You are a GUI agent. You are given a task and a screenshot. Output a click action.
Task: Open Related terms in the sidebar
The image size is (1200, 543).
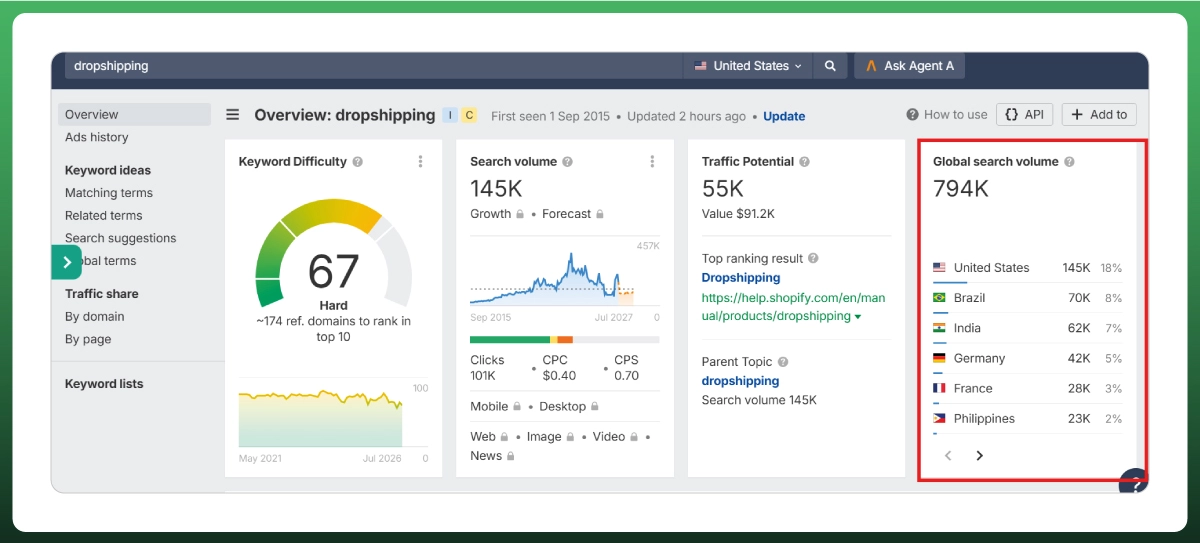click(x=104, y=215)
